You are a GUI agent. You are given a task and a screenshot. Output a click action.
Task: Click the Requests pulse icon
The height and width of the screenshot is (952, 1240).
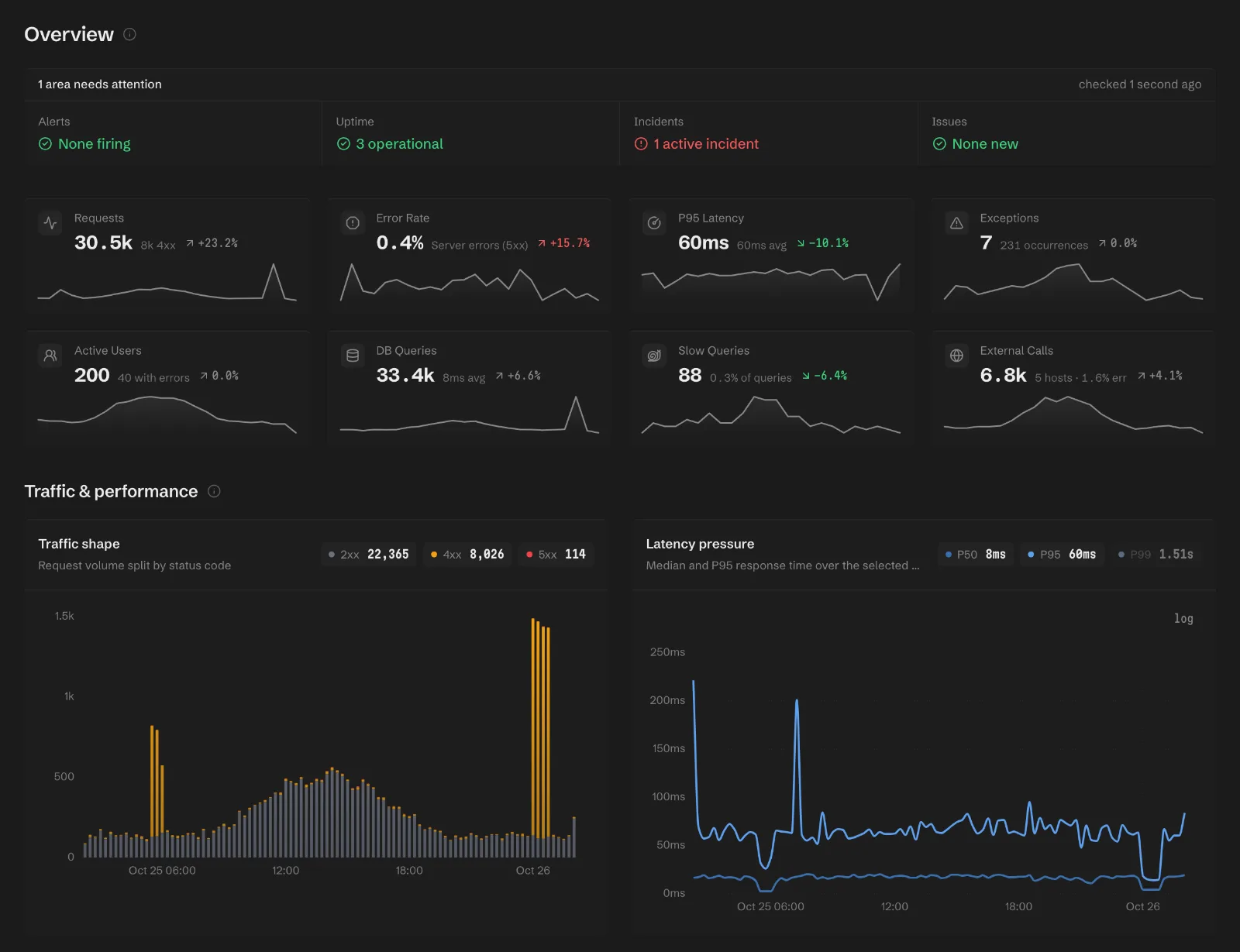(50, 223)
